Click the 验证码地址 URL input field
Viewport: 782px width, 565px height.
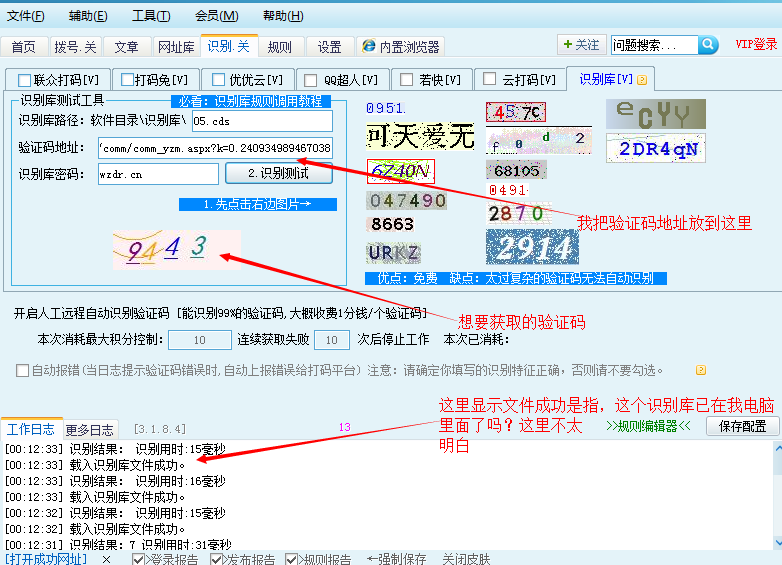pyautogui.click(x=215, y=148)
